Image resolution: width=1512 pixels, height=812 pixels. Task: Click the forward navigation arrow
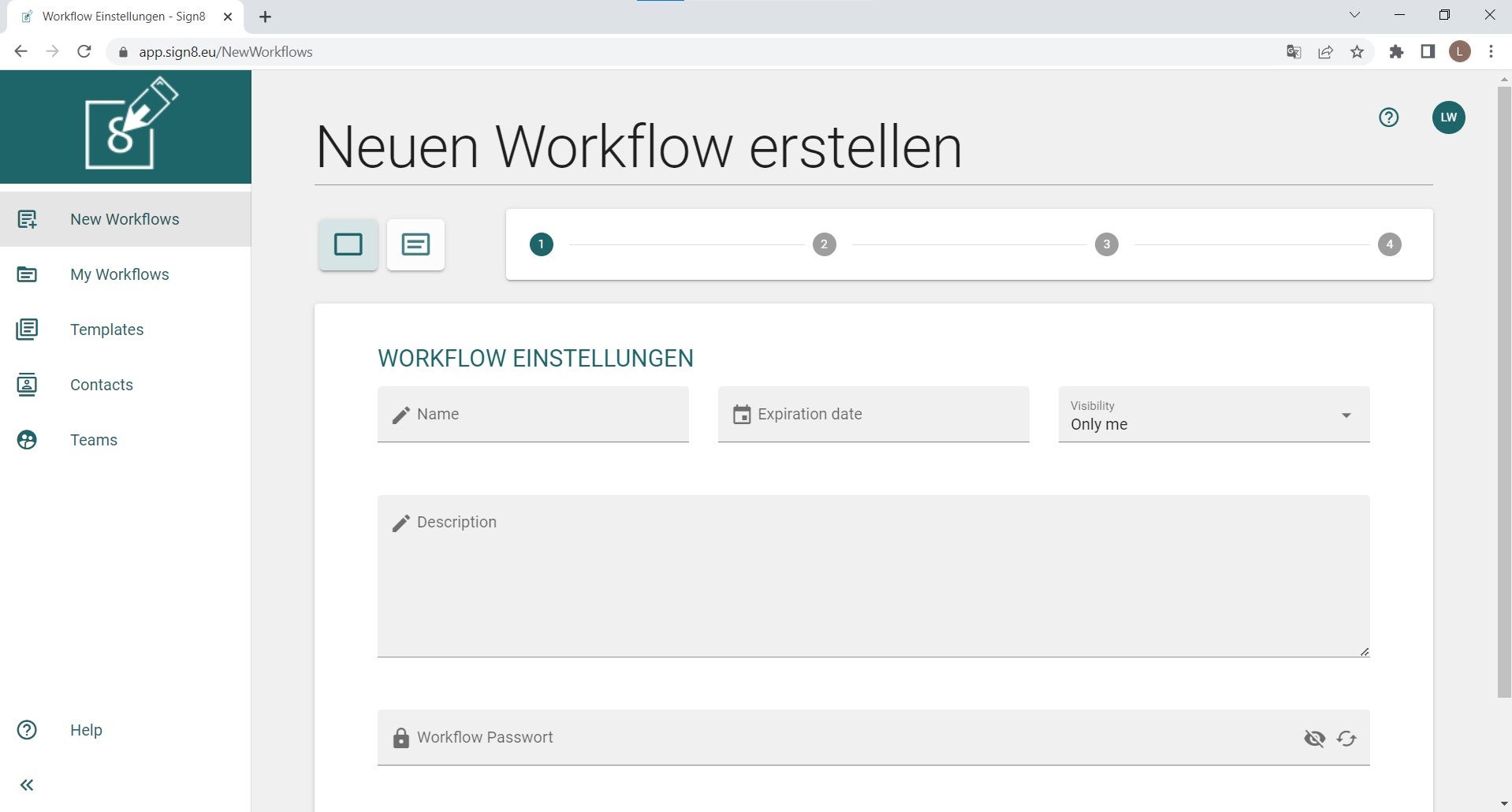[x=53, y=52]
